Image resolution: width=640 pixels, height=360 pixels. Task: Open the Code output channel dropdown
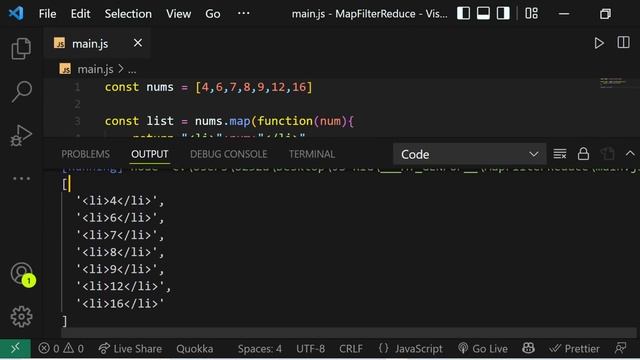[469, 154]
